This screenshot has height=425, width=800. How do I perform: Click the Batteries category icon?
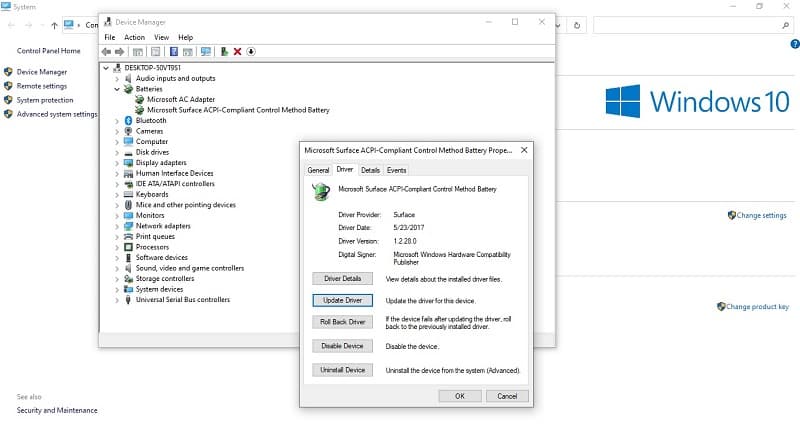coord(129,89)
